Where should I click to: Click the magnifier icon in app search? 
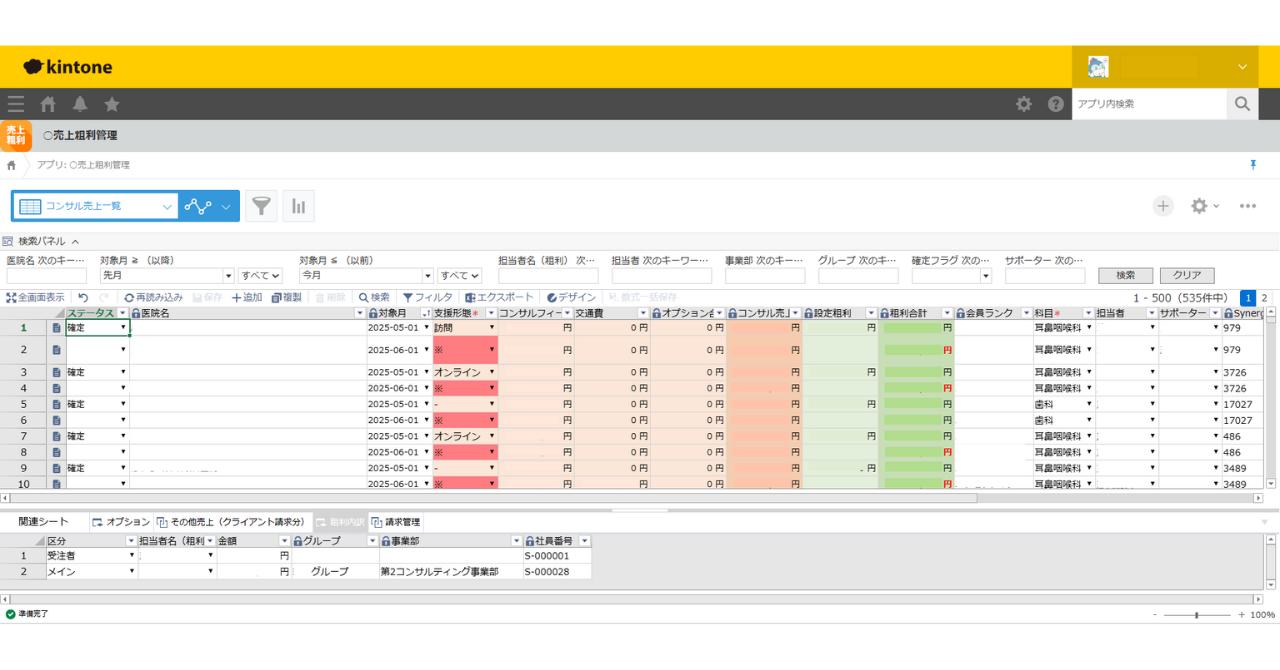1242,104
